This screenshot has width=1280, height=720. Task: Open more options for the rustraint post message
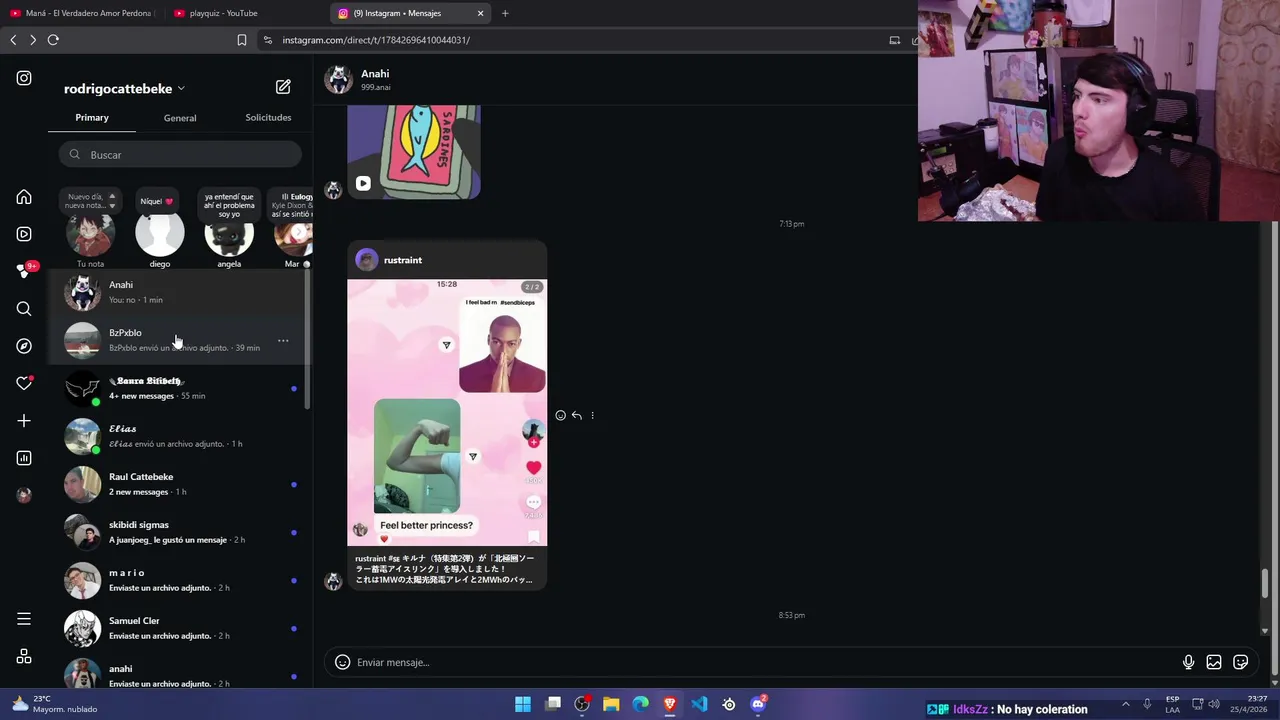[592, 415]
